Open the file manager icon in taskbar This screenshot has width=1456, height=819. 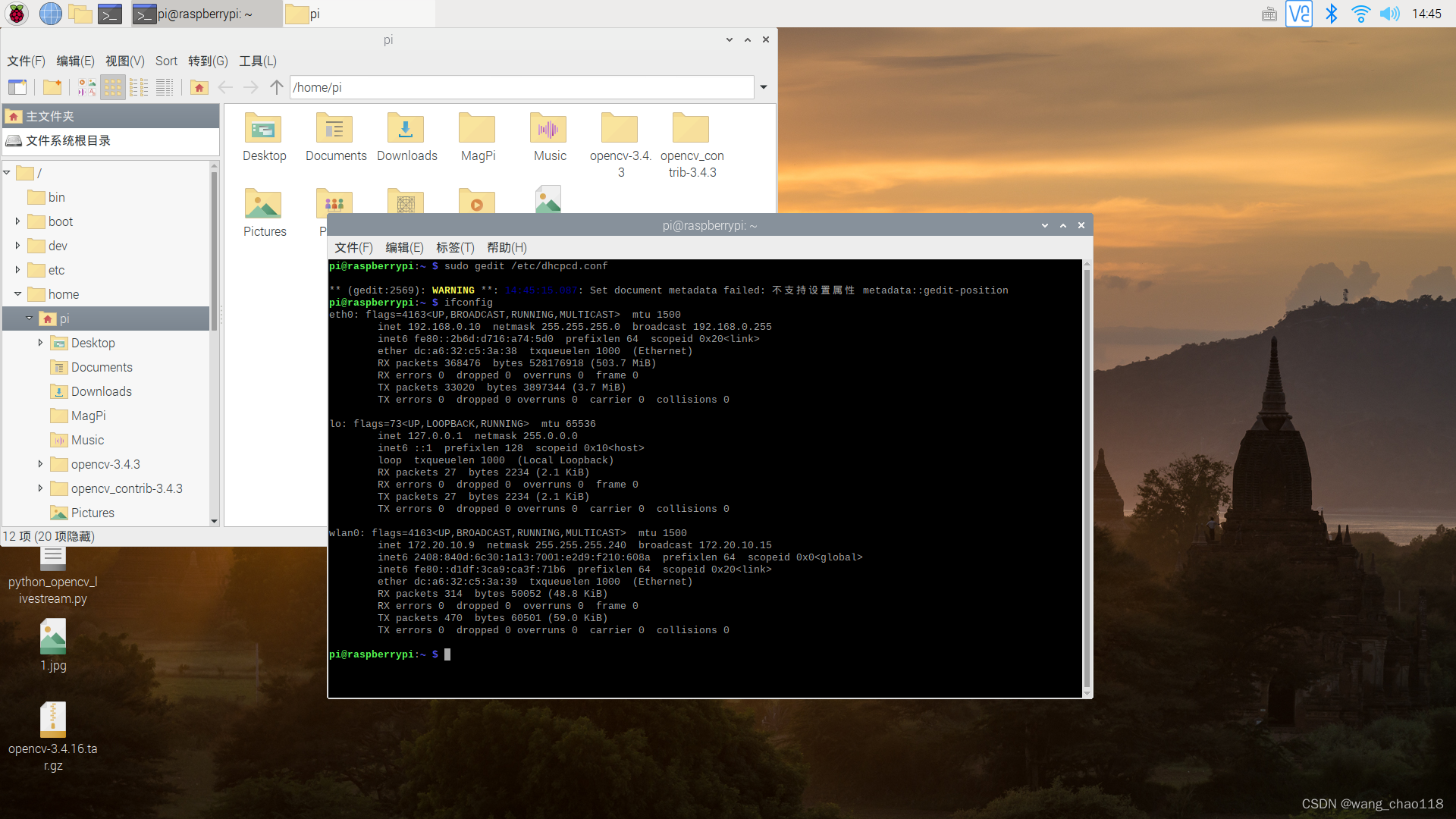(82, 13)
